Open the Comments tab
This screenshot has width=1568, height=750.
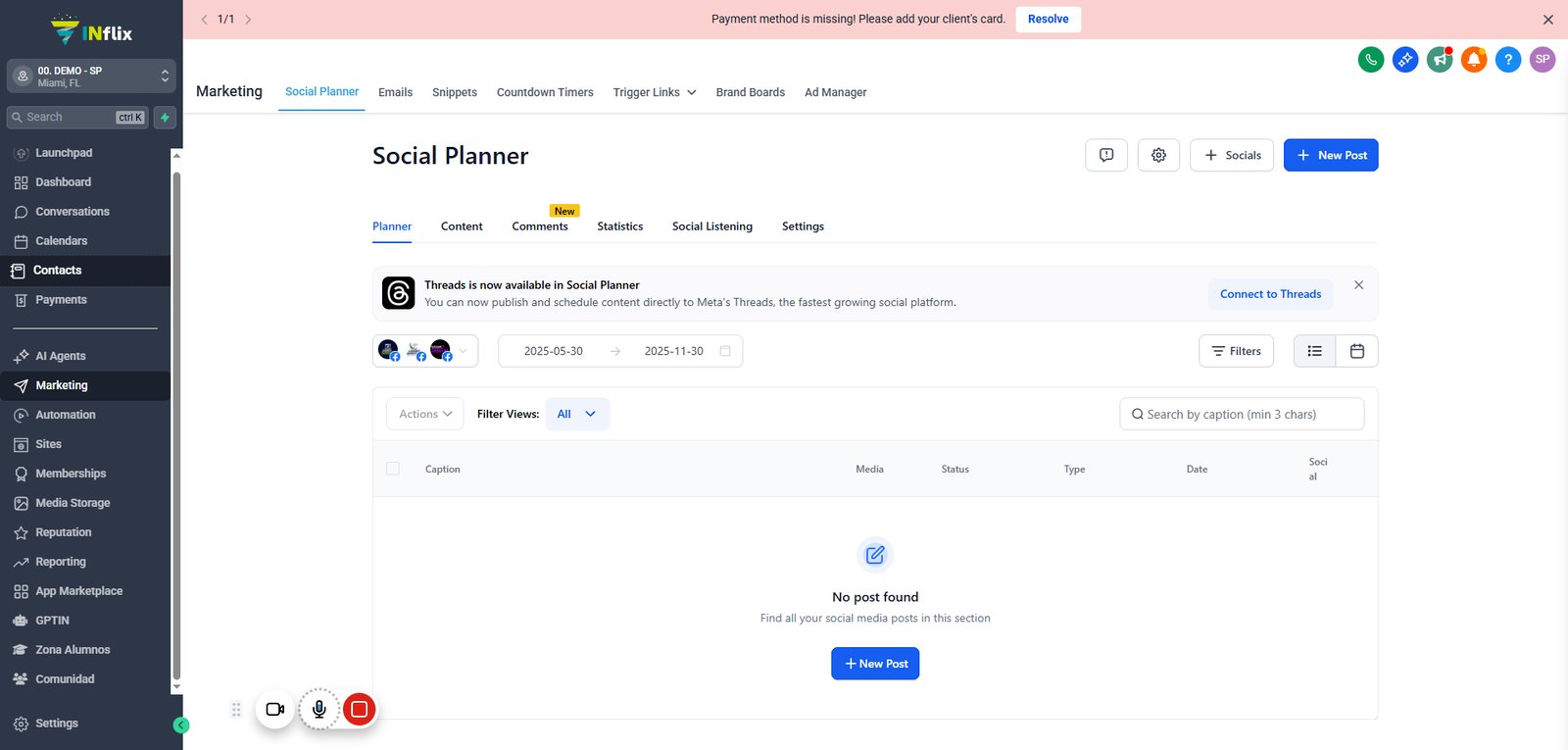540,226
